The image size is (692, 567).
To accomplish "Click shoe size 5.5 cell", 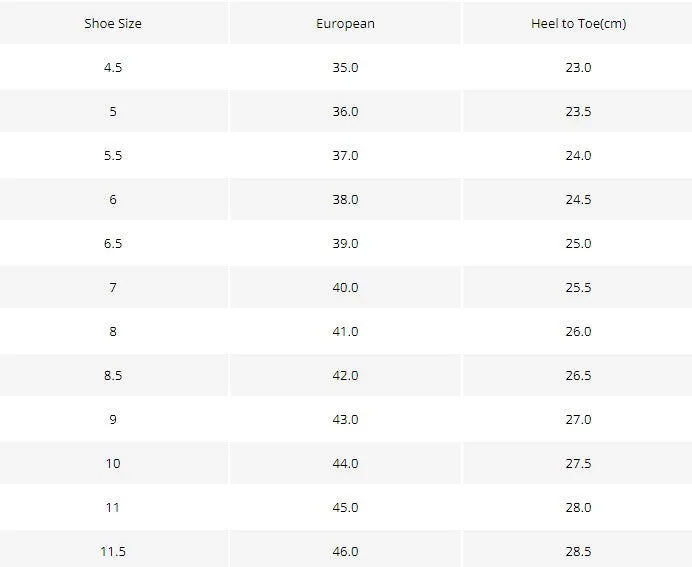I will point(113,155).
